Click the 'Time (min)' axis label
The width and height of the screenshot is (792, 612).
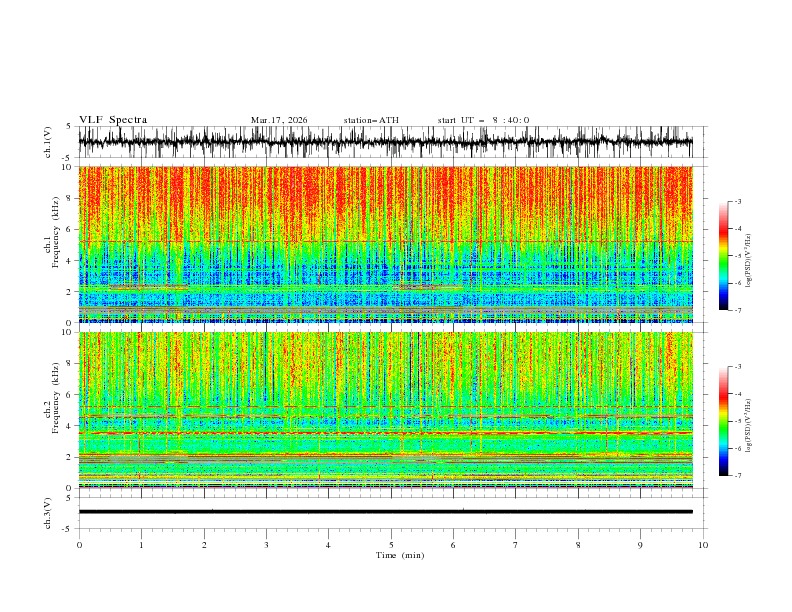pyautogui.click(x=400, y=555)
